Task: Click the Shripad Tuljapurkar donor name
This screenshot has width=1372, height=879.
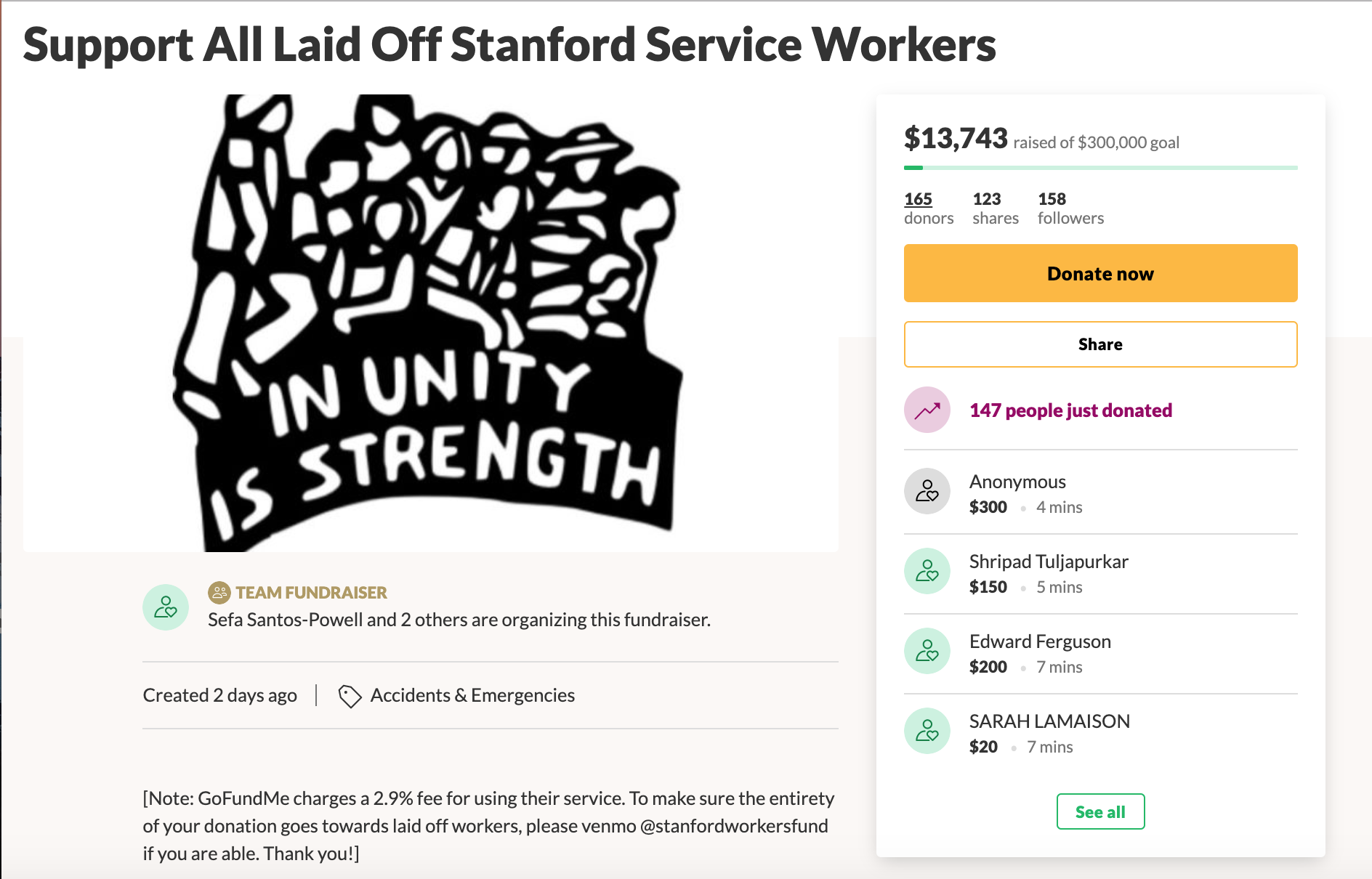Action: click(1049, 562)
